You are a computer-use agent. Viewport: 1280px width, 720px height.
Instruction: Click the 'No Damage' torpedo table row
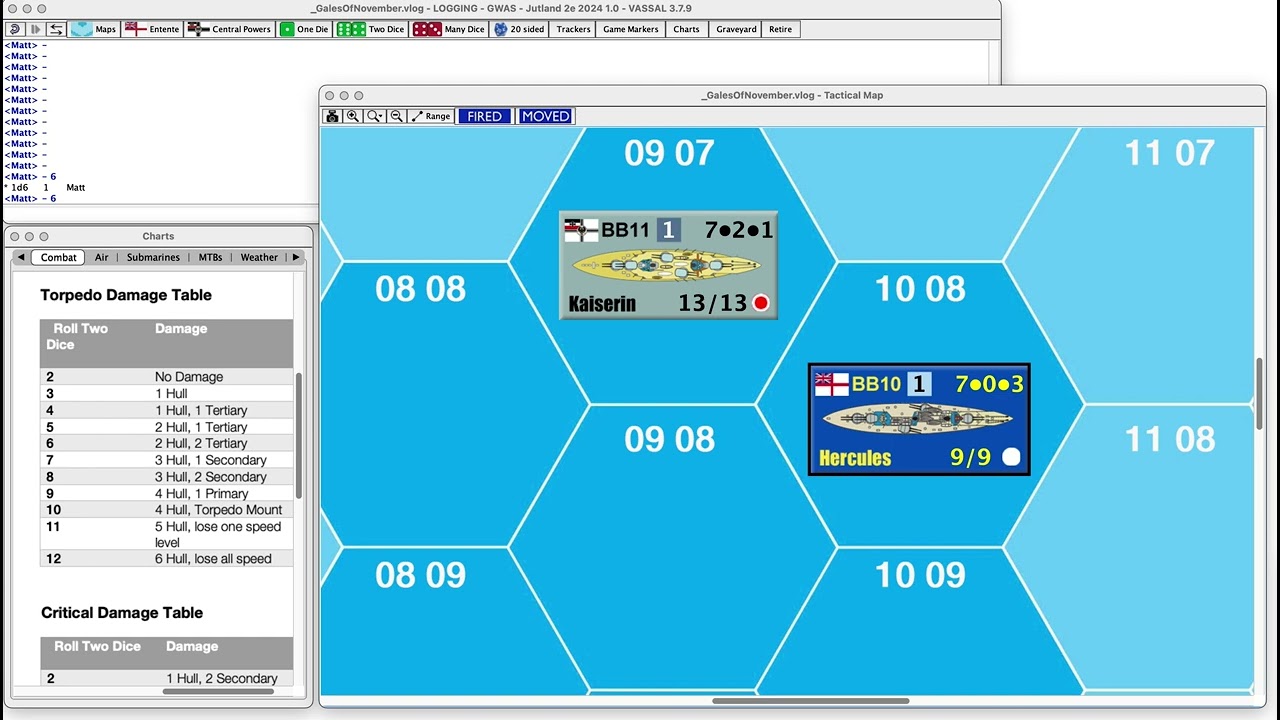pyautogui.click(x=166, y=377)
